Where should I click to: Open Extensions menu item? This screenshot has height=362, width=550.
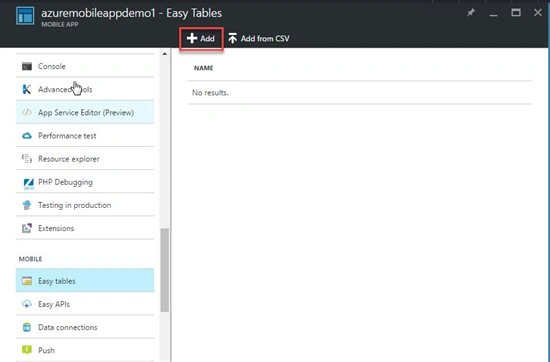click(85, 228)
